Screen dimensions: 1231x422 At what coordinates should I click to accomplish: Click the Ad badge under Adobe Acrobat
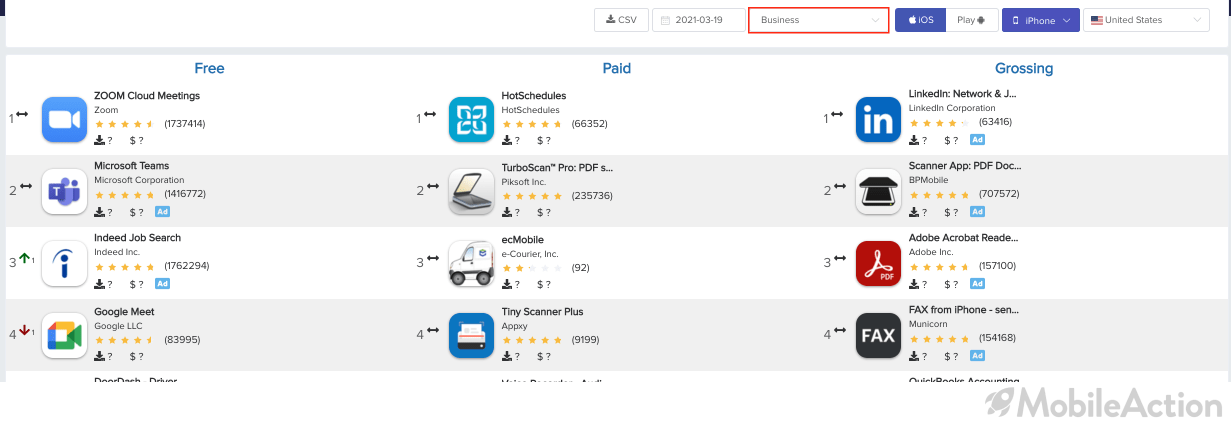(x=977, y=284)
